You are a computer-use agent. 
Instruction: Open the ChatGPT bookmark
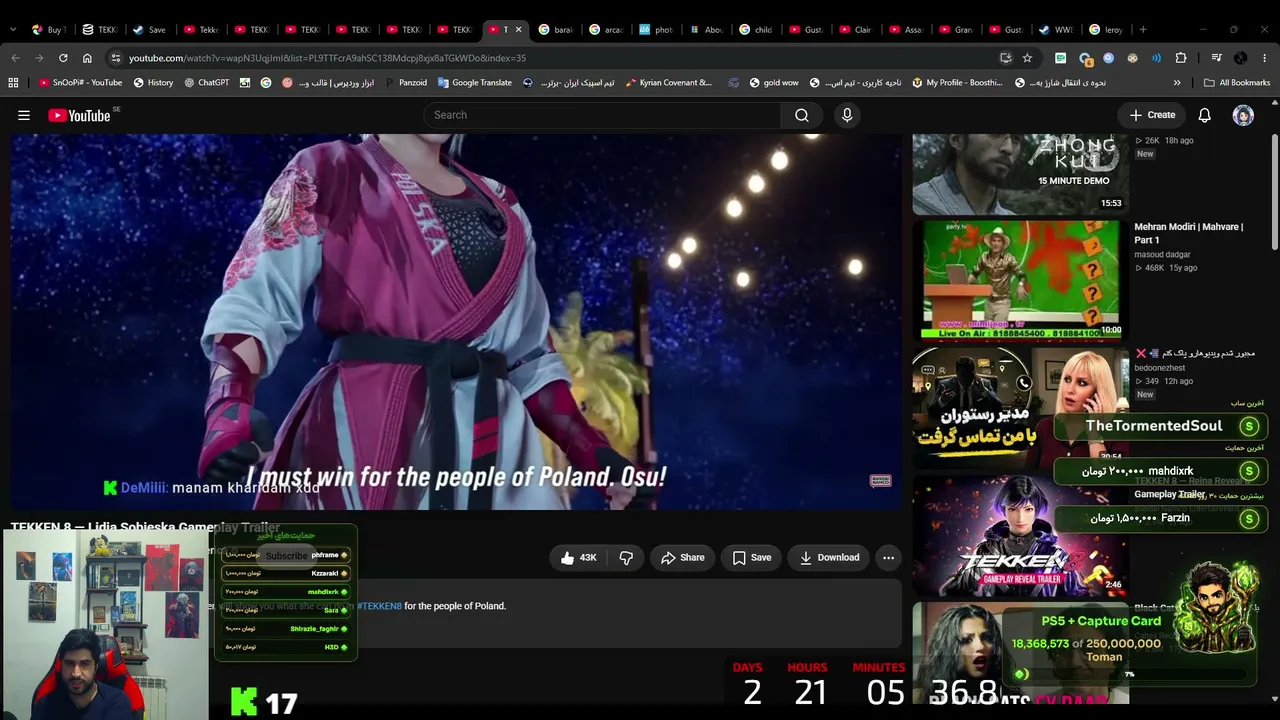[x=207, y=83]
